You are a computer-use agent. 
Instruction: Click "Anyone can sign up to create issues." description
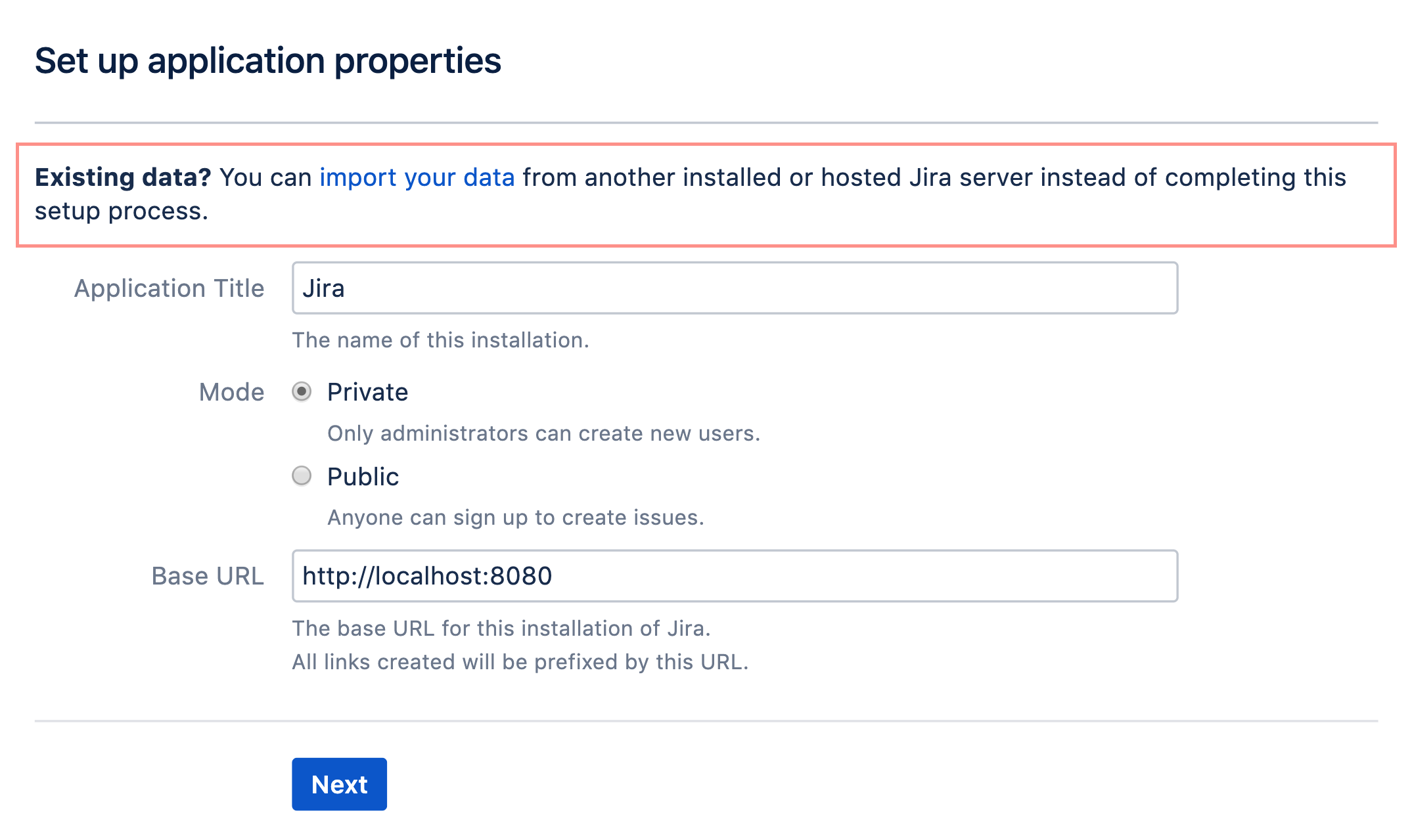515,518
